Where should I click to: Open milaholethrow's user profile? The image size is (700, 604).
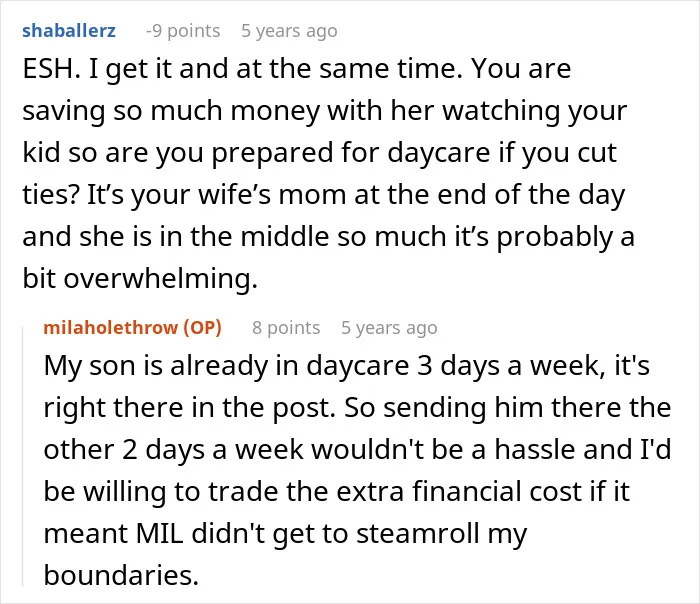[110, 328]
